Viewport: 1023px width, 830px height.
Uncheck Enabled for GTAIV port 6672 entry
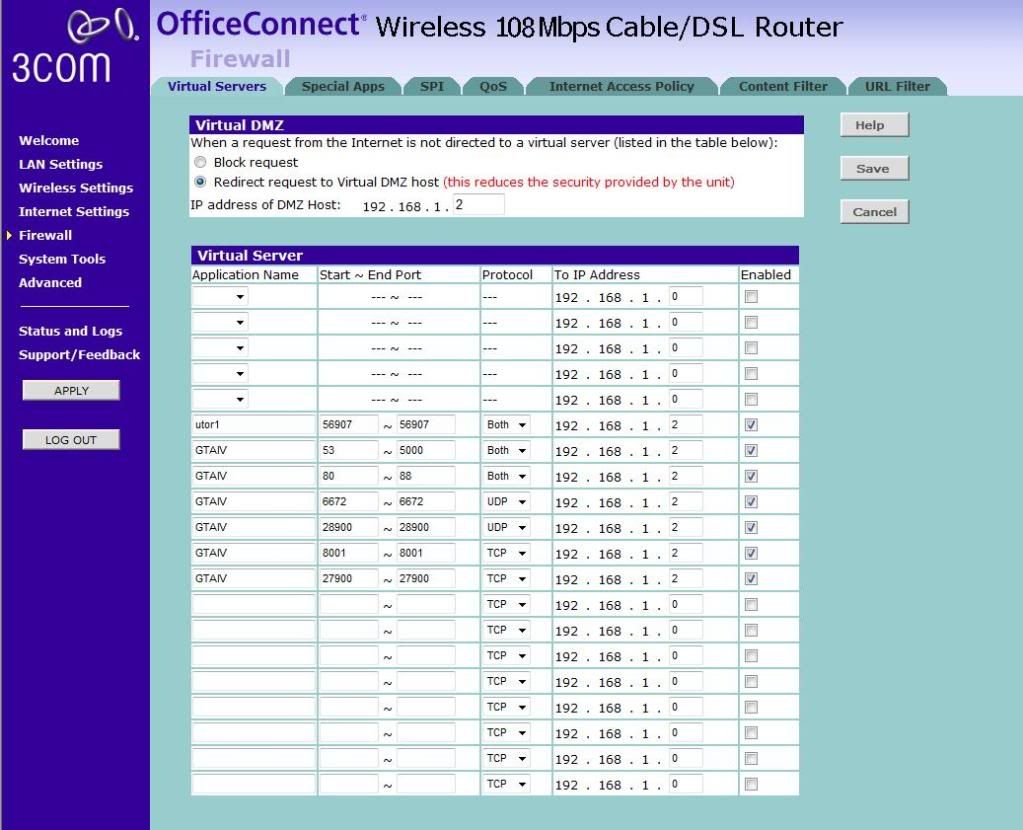coord(752,502)
